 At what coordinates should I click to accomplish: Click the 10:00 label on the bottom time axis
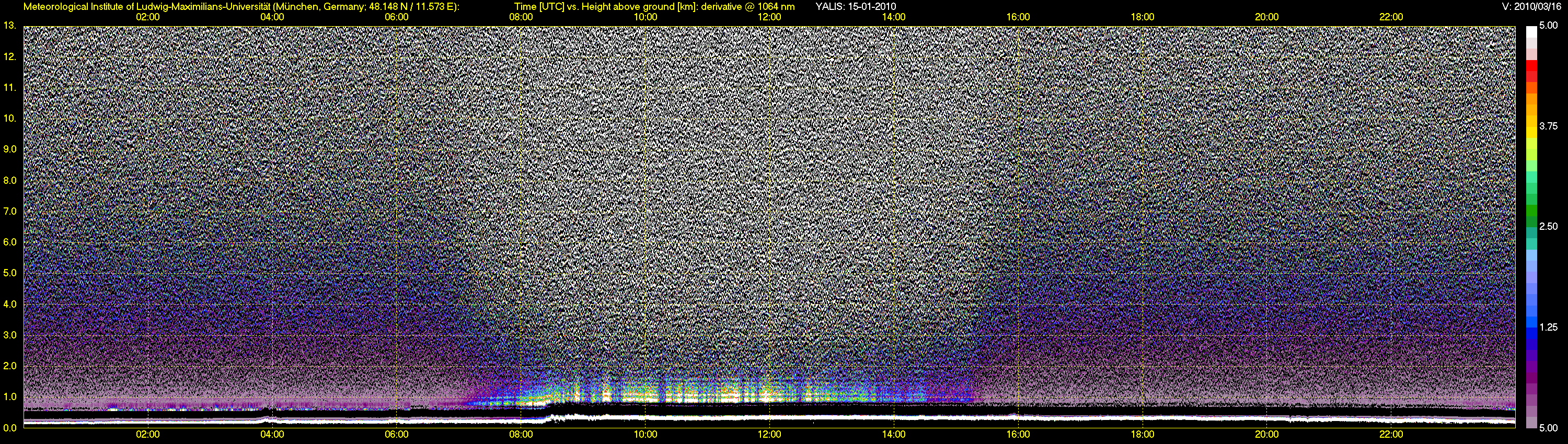pyautogui.click(x=645, y=435)
